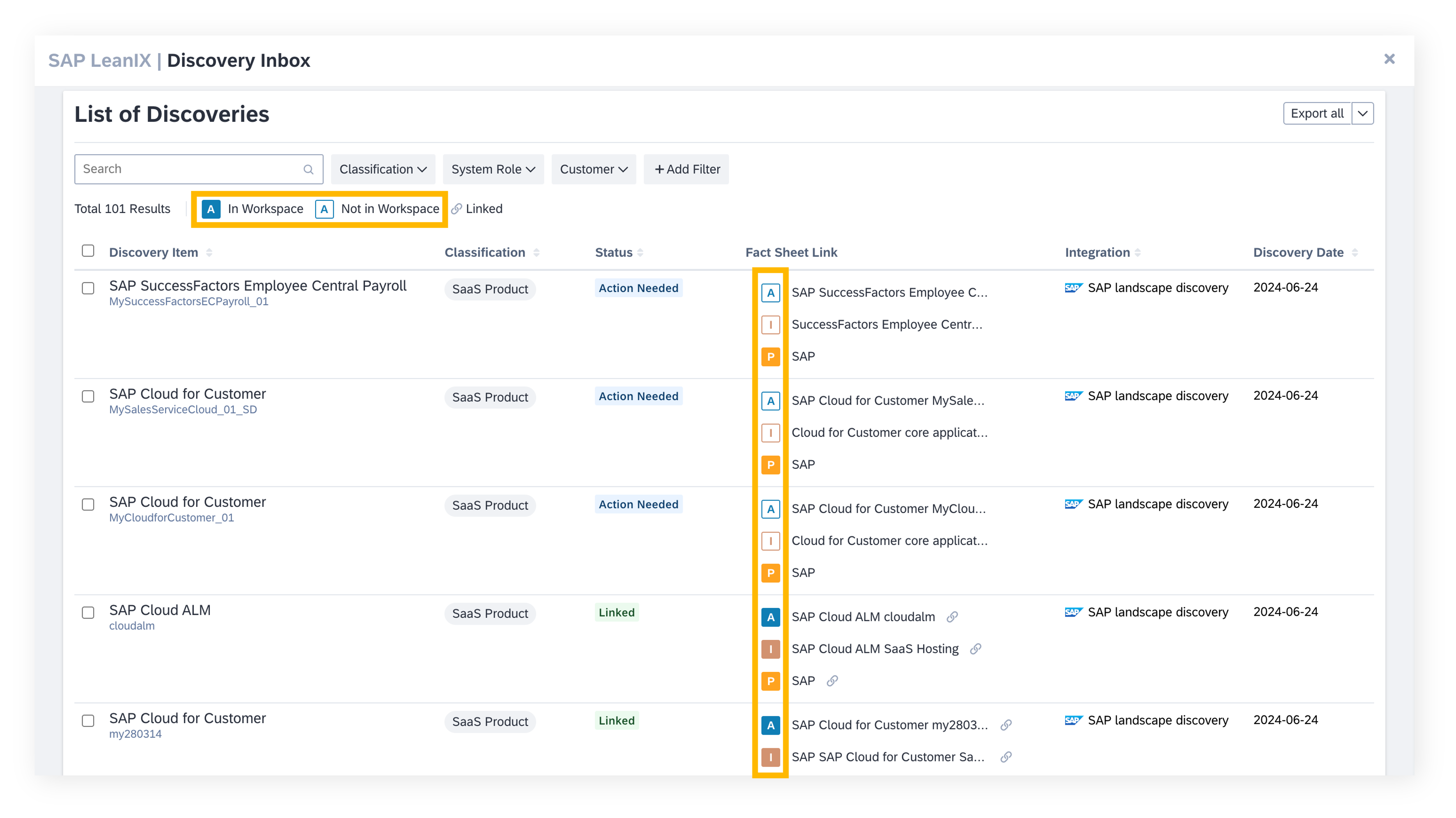Click the Interface icon beside Cloud for Customer core applicat... in the MySalesServiceCloud_01_SD row
The height and width of the screenshot is (818, 1456).
770,433
